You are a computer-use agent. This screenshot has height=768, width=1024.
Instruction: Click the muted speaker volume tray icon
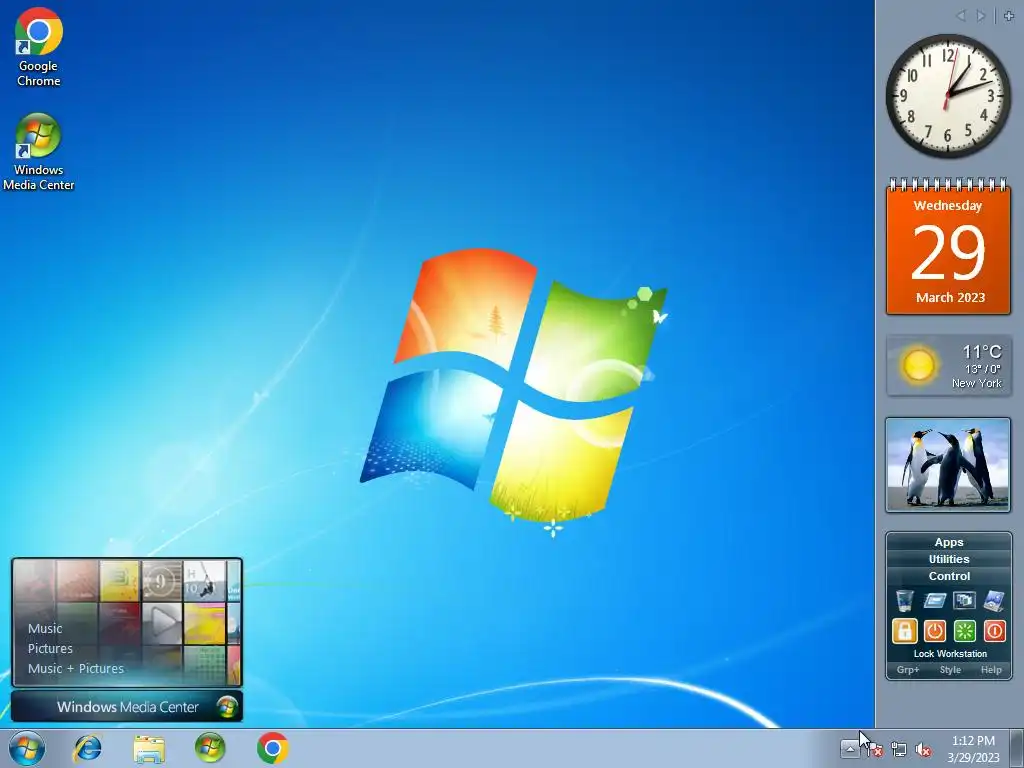pyautogui.click(x=923, y=750)
